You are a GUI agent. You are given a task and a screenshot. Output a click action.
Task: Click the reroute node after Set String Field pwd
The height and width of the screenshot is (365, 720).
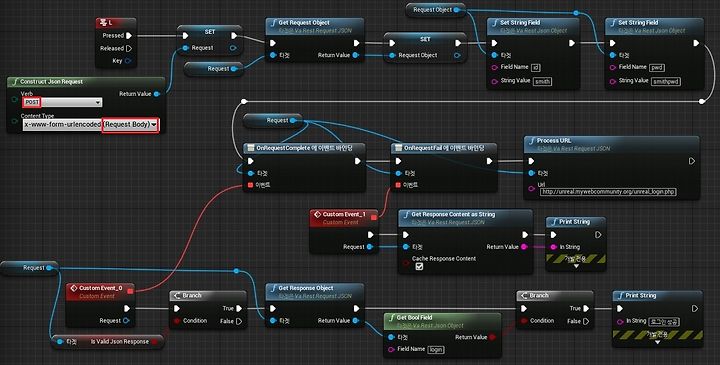pyautogui.click(x=702, y=101)
